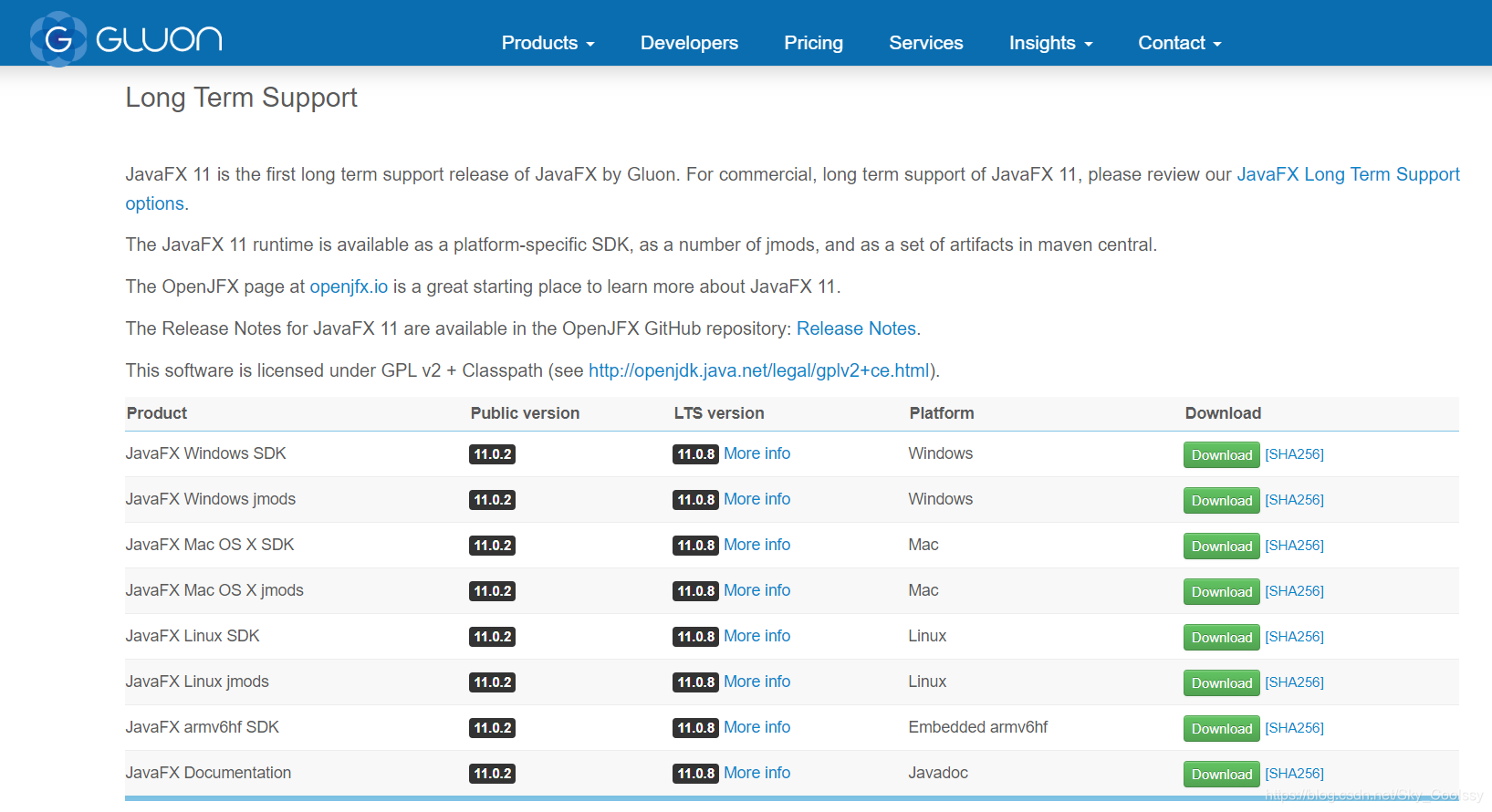The height and width of the screenshot is (812, 1492).
Task: Open More info for armv6hf SDK LTS
Action: pyautogui.click(x=756, y=727)
